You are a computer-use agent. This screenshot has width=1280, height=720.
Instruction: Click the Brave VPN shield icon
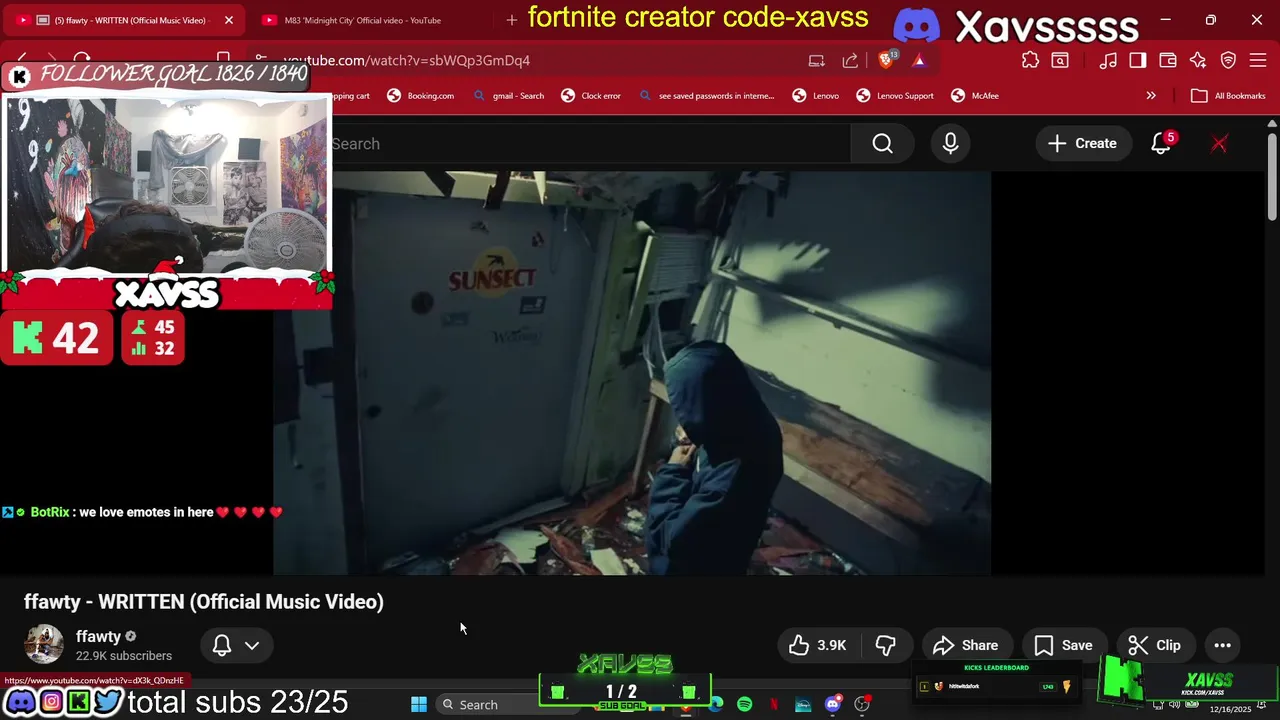coord(1229,60)
